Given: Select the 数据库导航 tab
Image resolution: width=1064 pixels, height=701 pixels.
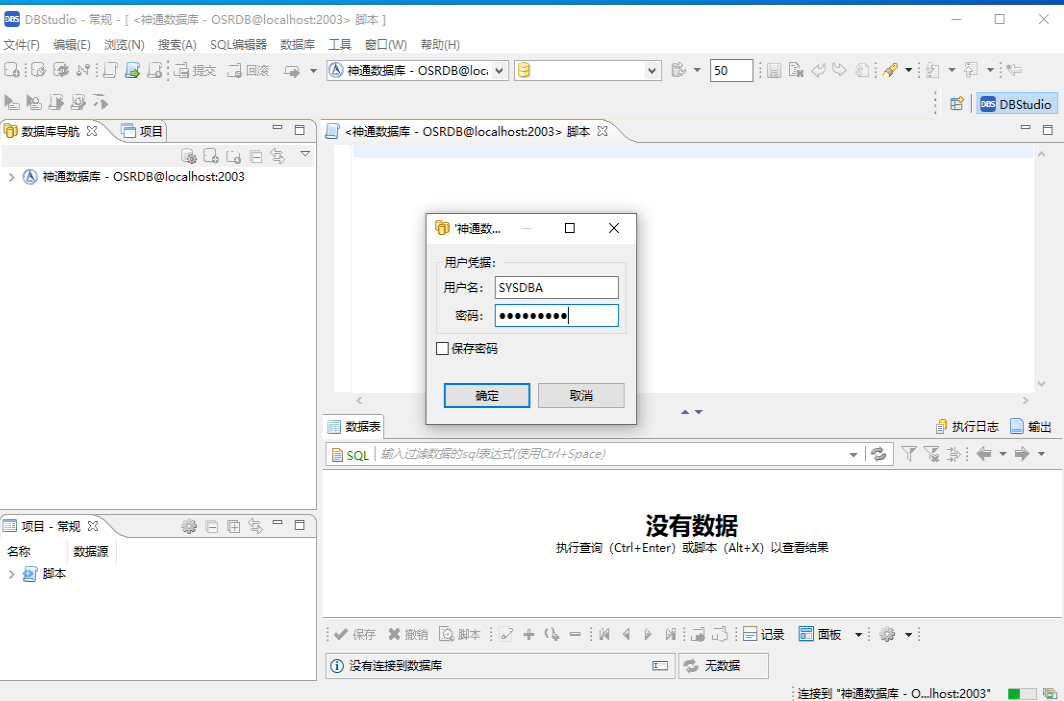Looking at the screenshot, I should [51, 131].
